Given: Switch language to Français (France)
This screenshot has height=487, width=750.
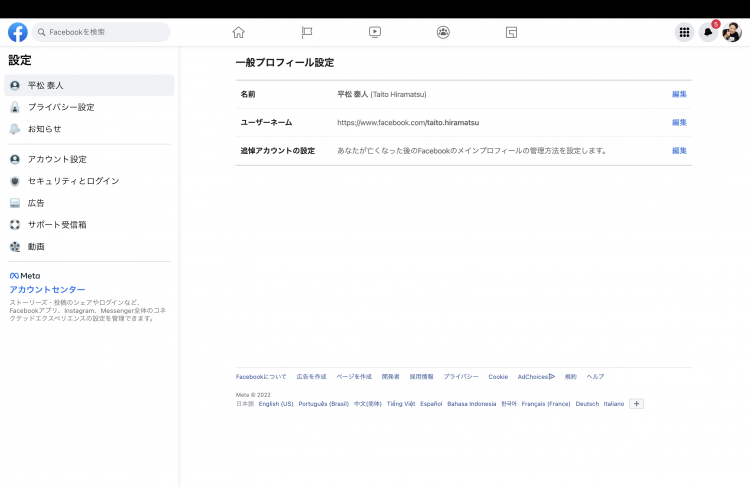Looking at the screenshot, I should pos(546,404).
